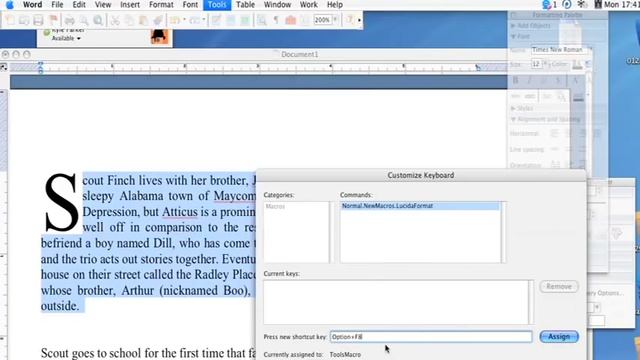Click the Insert Table toolbar icon
The width and height of the screenshot is (640, 360).
coord(230,20)
